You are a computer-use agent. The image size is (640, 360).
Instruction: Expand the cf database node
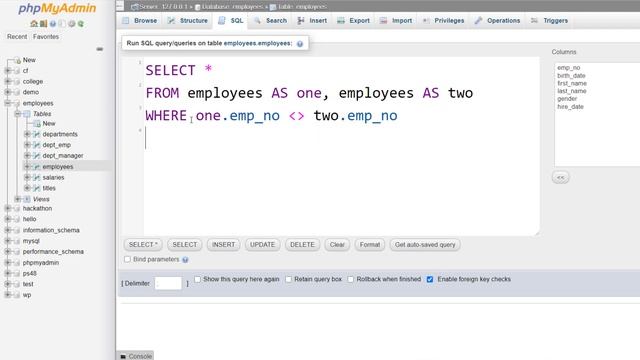pos(7,71)
